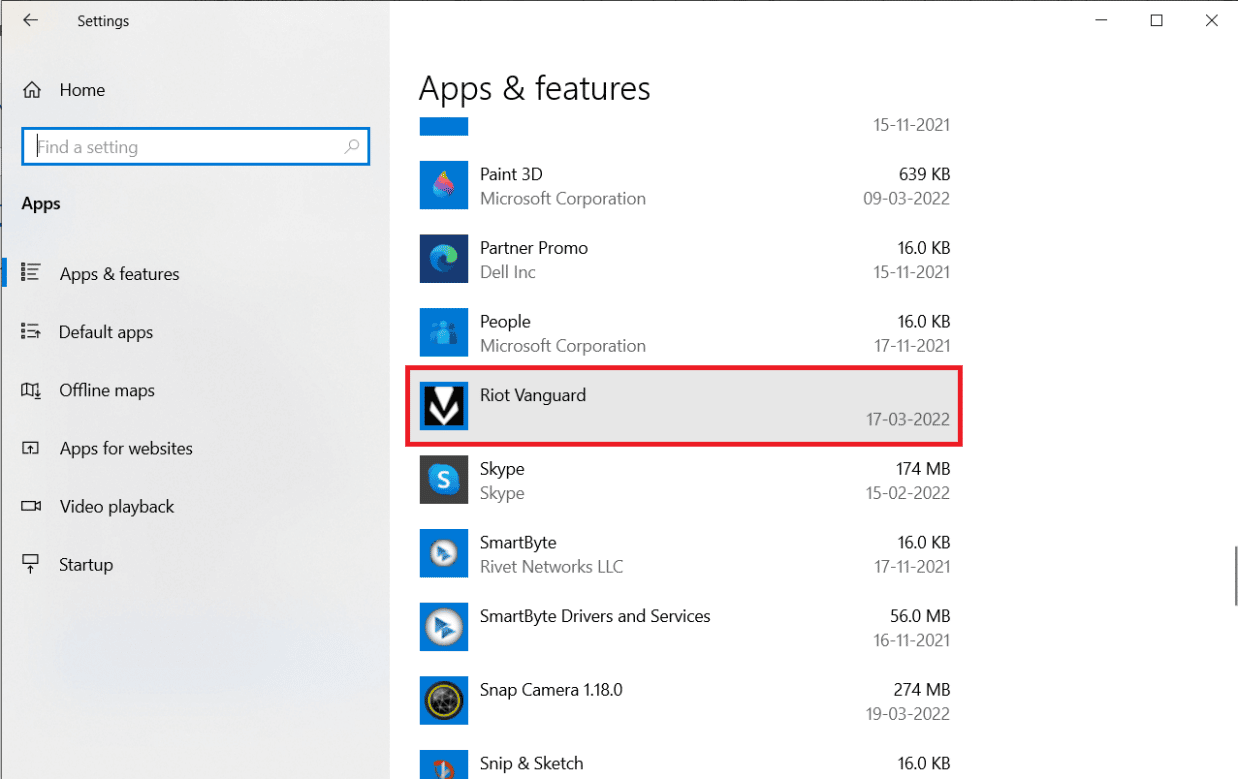
Task: Select Apps & features in sidebar
Action: (x=119, y=274)
